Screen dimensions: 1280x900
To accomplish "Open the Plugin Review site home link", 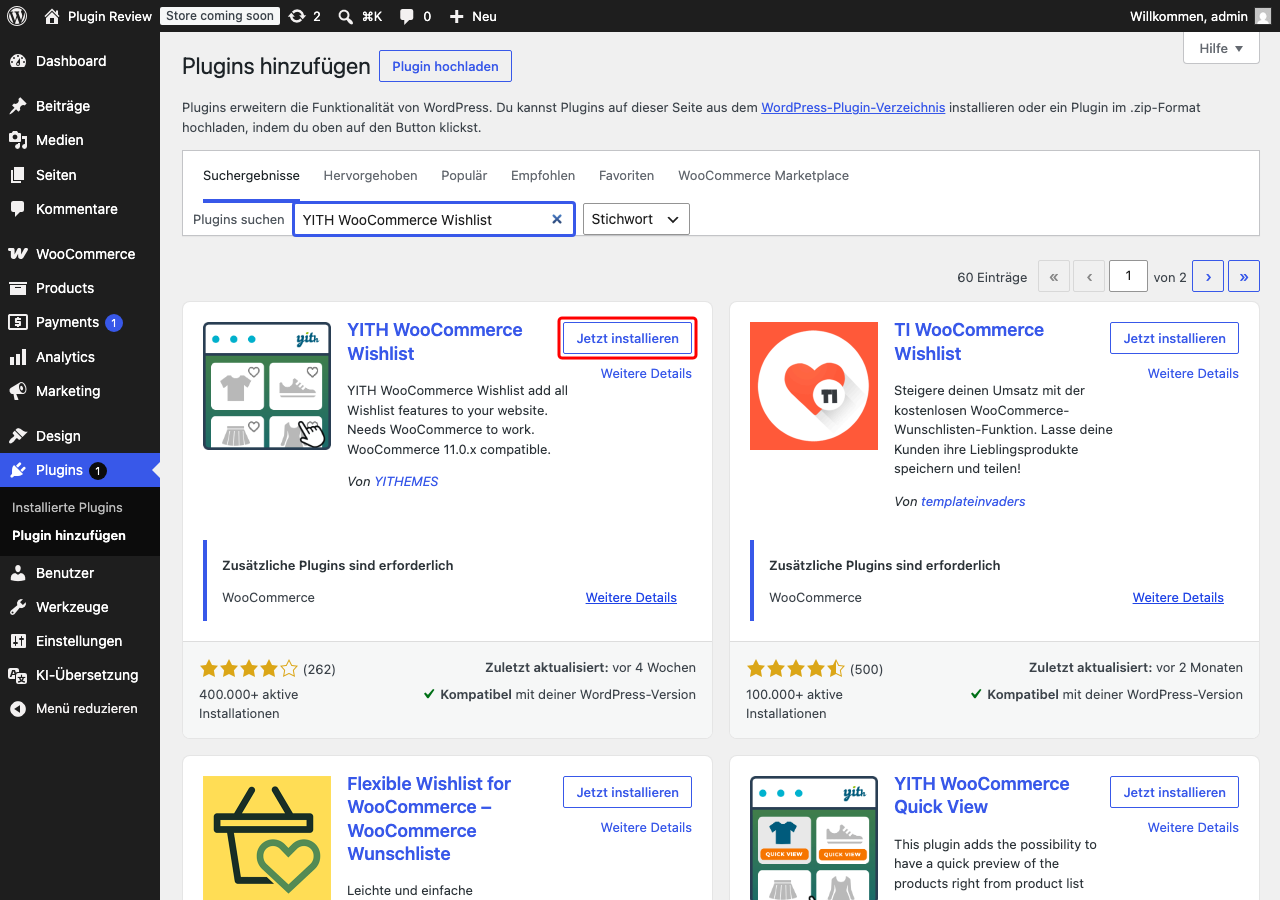I will tap(98, 16).
